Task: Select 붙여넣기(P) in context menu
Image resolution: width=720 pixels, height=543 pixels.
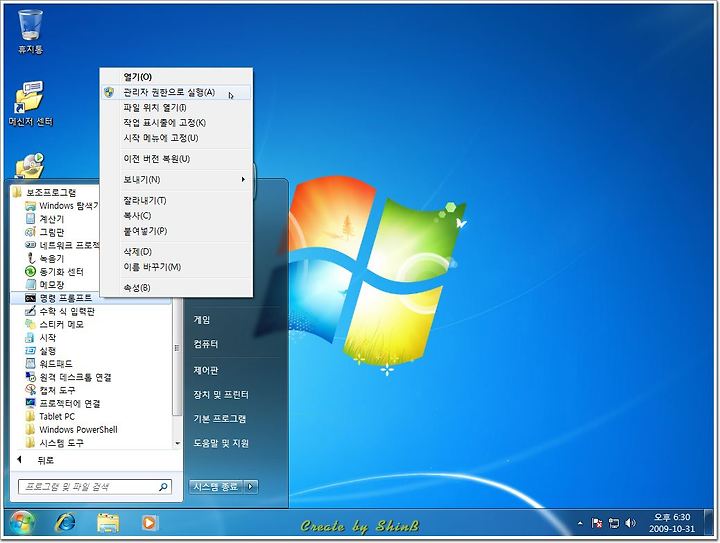Action: 176,231
